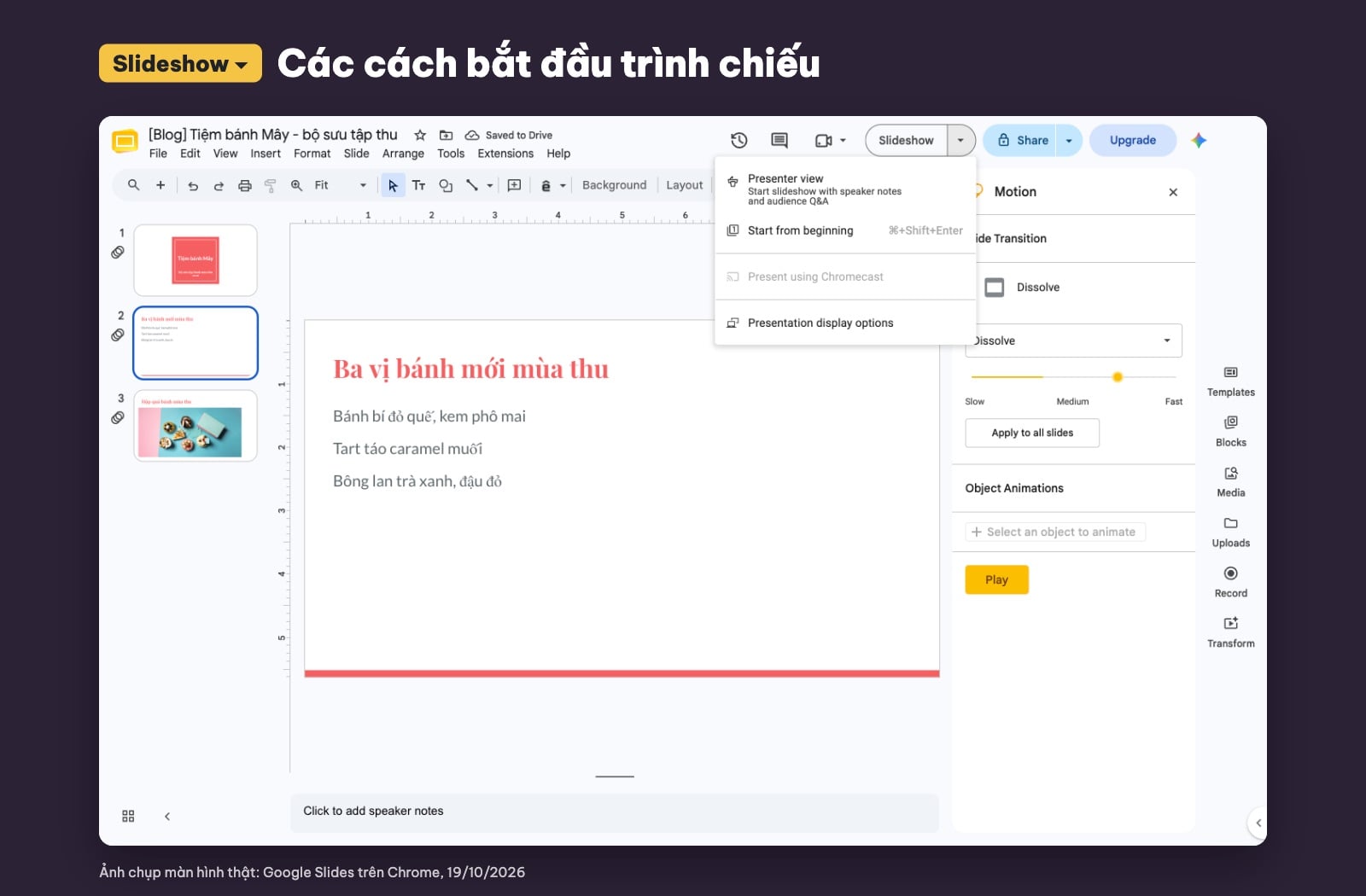Open the Record sidebar tool
The width and height of the screenshot is (1366, 896).
(1231, 583)
